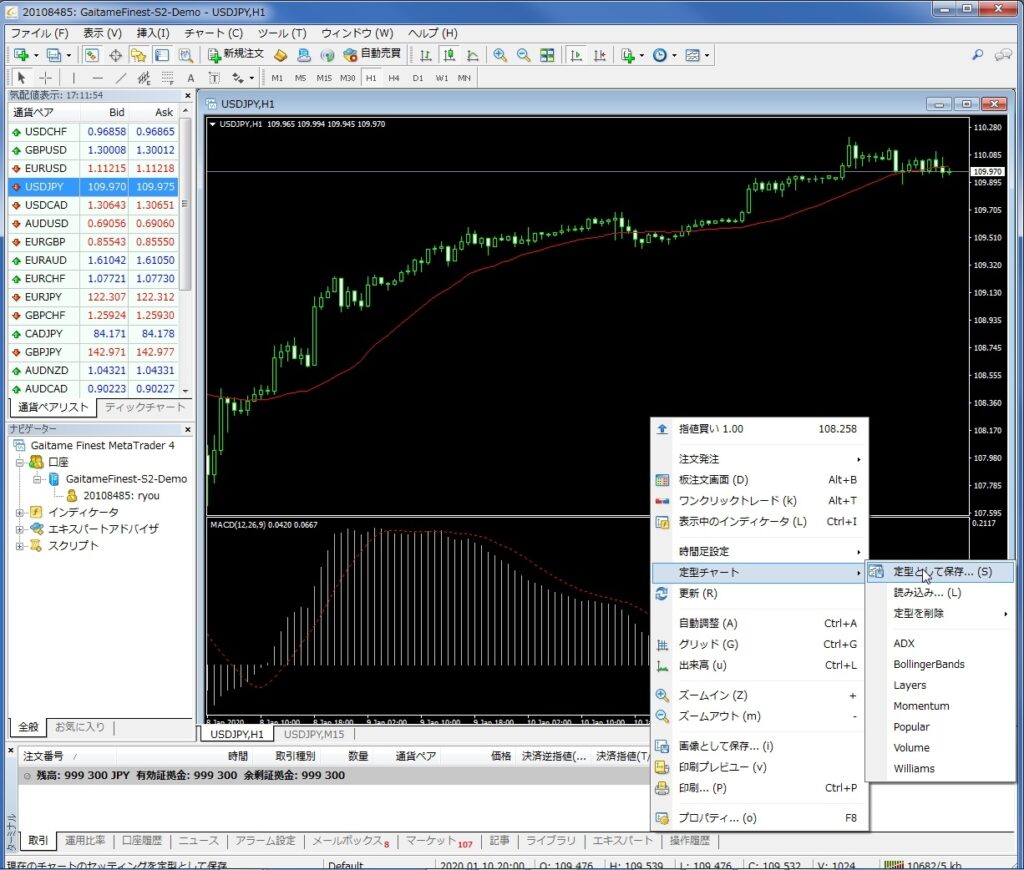Collapse the 口座 tree node
This screenshot has width=1024, height=870.
pyautogui.click(x=20, y=462)
